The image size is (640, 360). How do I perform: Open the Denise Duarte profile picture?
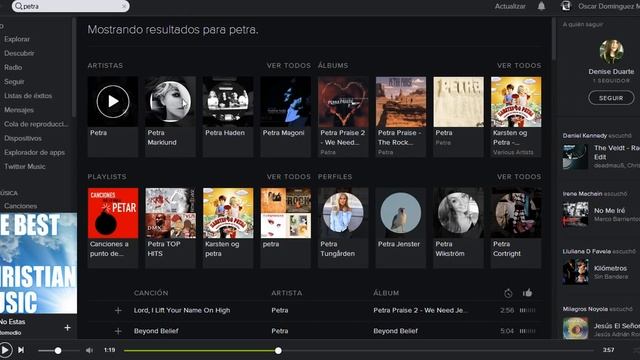(611, 51)
